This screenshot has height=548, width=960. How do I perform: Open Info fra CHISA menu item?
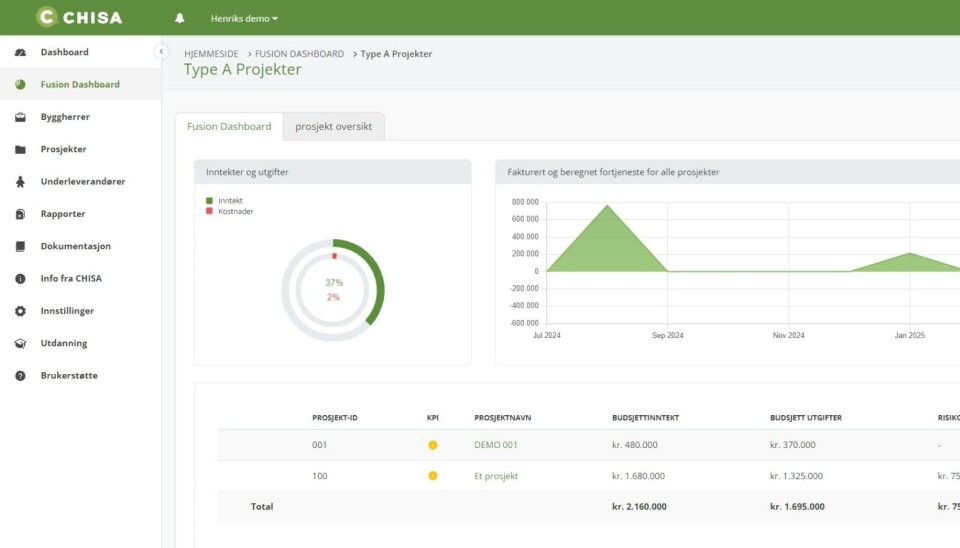pyautogui.click(x=71, y=279)
